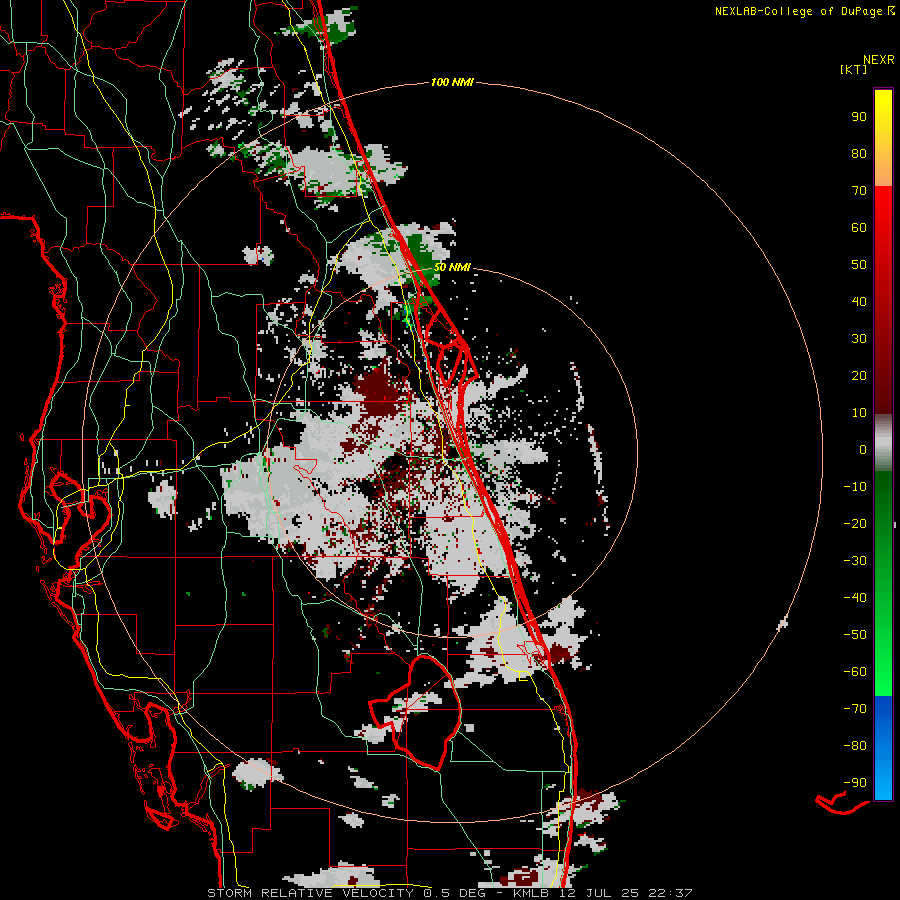Screen dimensions: 900x900
Task: Select the 100 NMI range ring label
Action: [452, 82]
